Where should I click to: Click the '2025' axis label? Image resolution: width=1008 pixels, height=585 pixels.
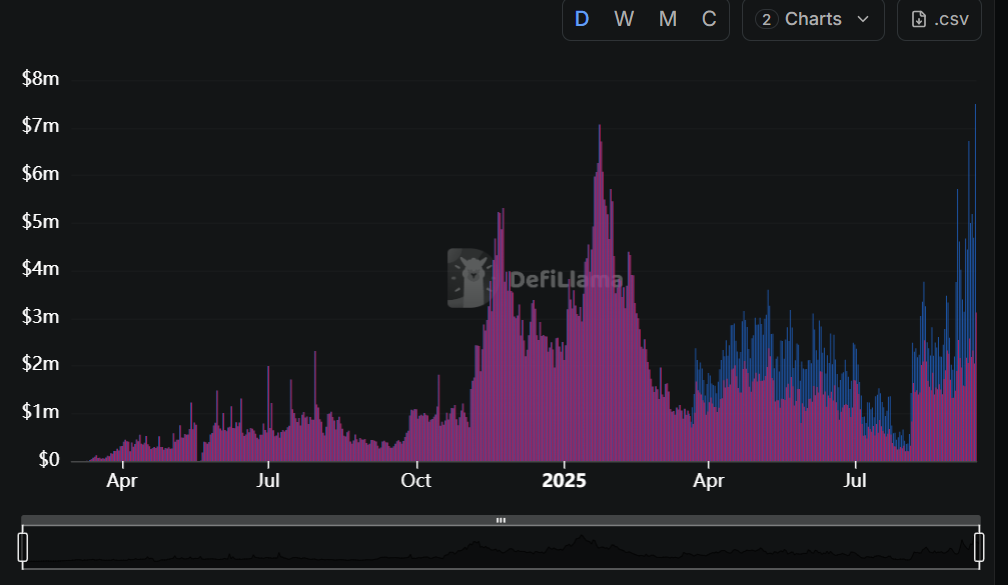pyautogui.click(x=564, y=481)
